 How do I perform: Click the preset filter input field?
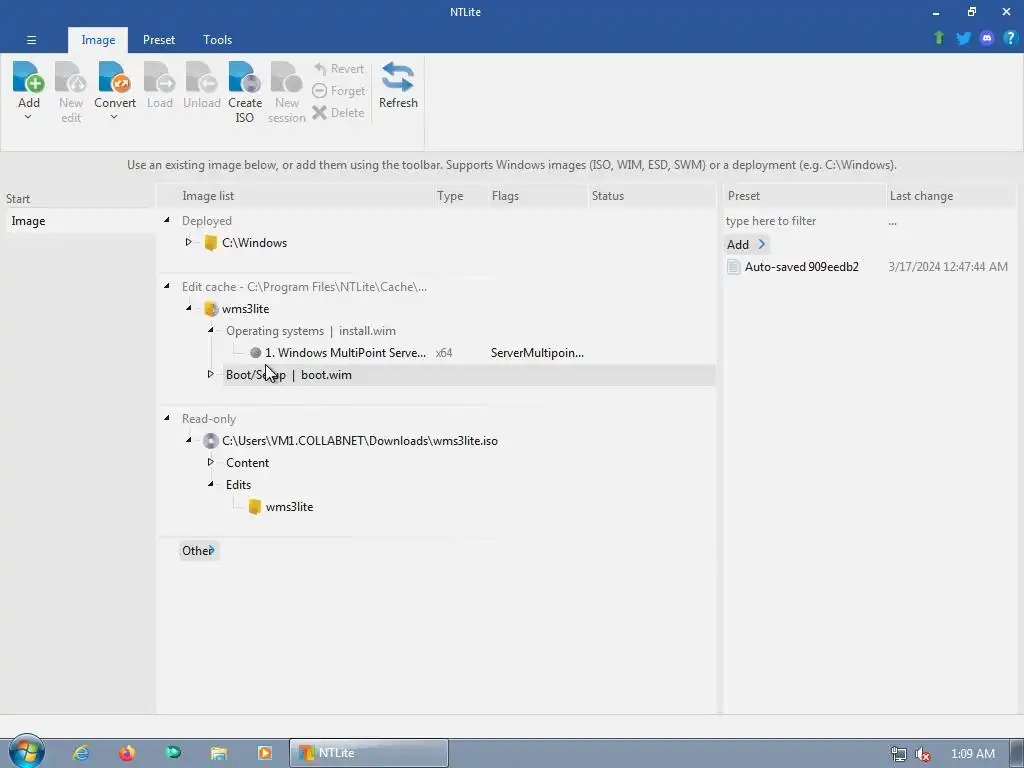point(803,221)
